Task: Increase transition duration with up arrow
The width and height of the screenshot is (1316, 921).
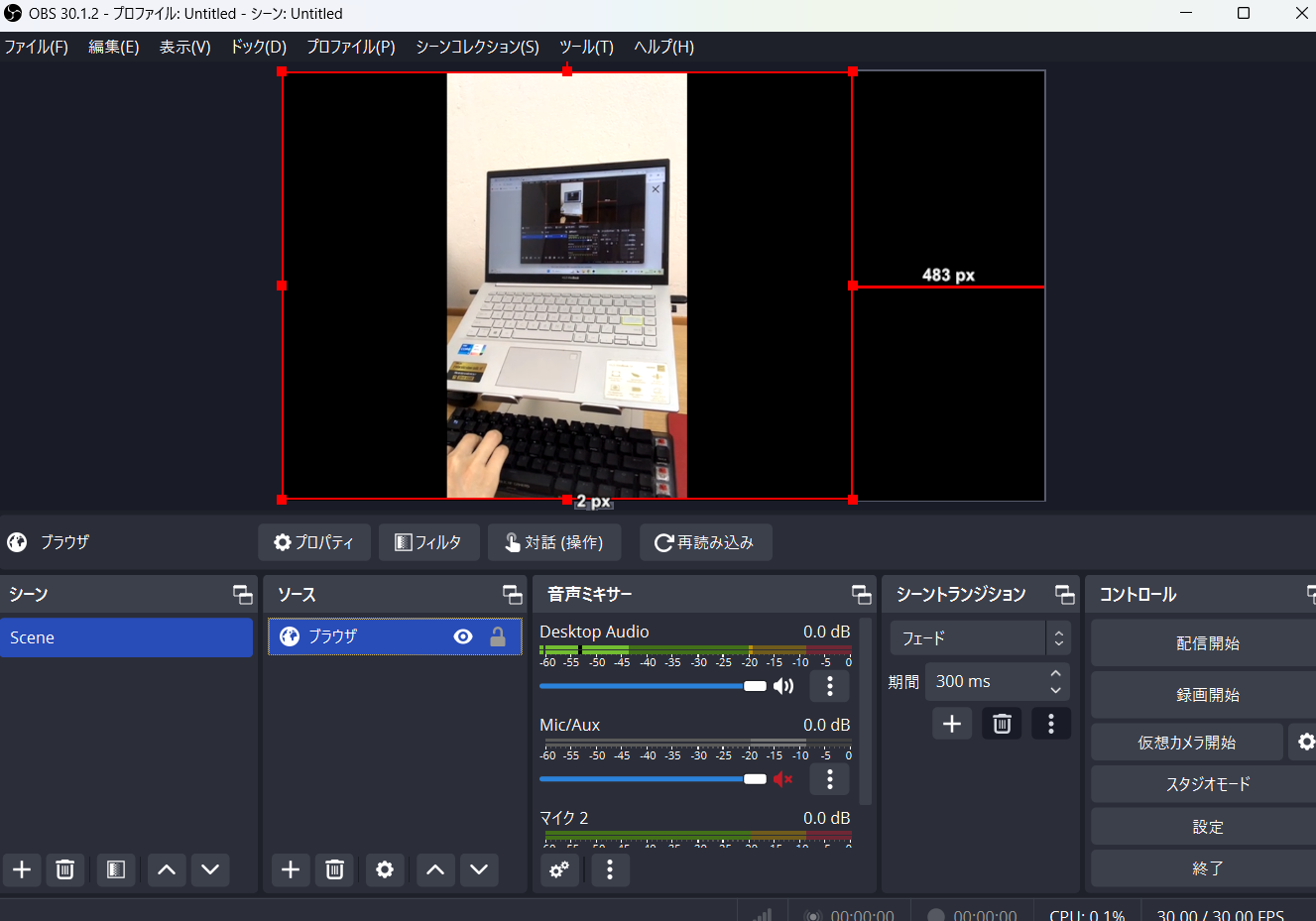Action: coord(1056,673)
